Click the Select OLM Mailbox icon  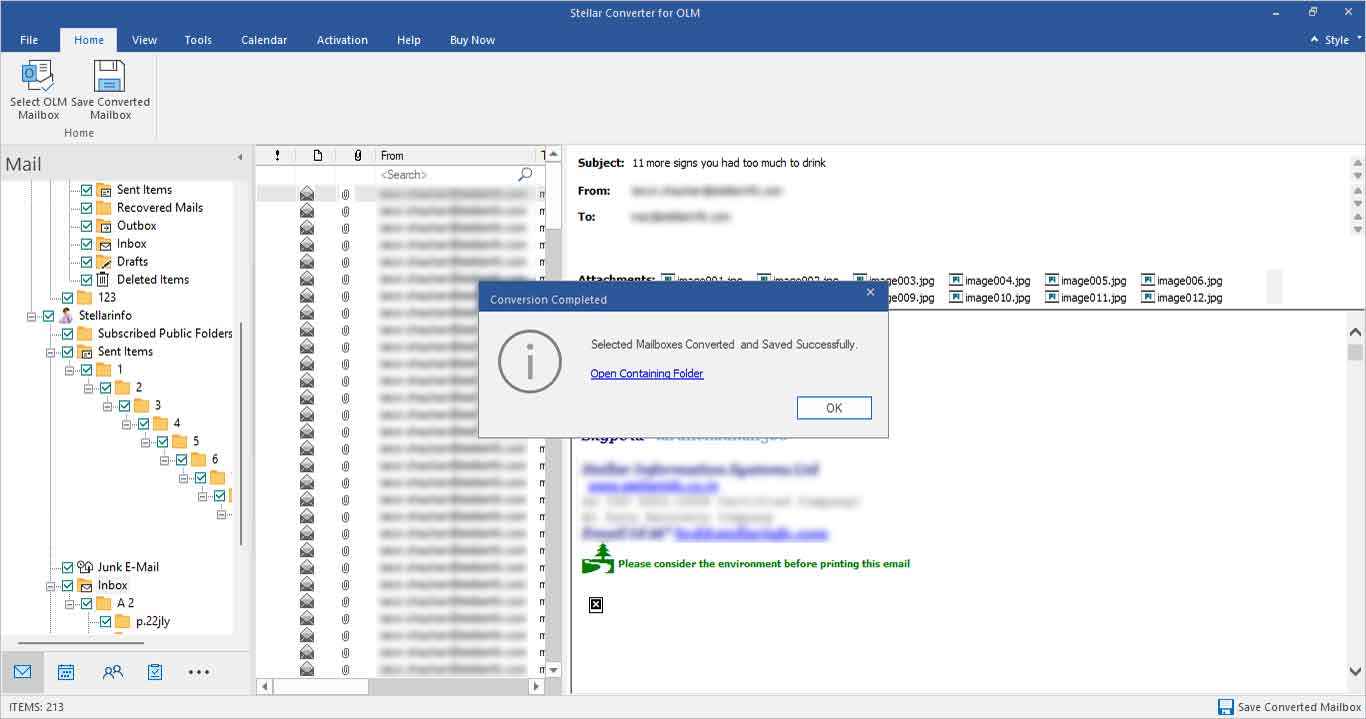[x=38, y=76]
